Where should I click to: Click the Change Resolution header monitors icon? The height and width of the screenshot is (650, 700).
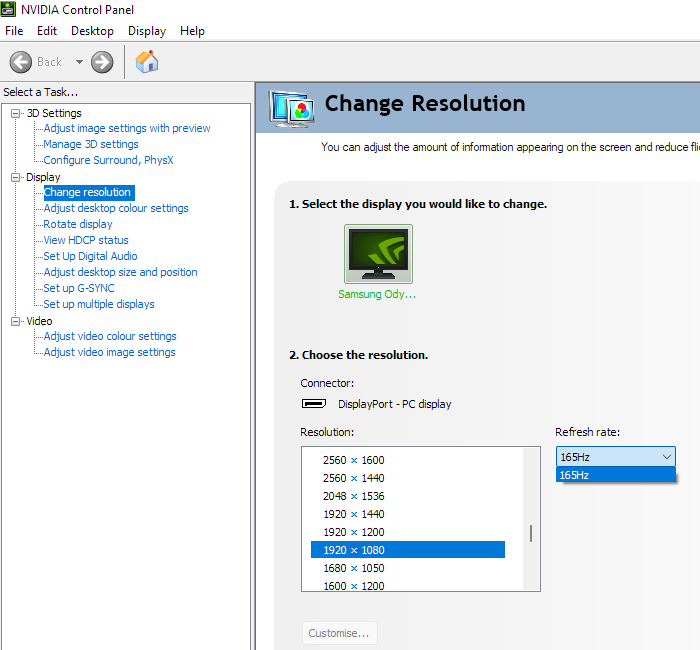[x=291, y=108]
